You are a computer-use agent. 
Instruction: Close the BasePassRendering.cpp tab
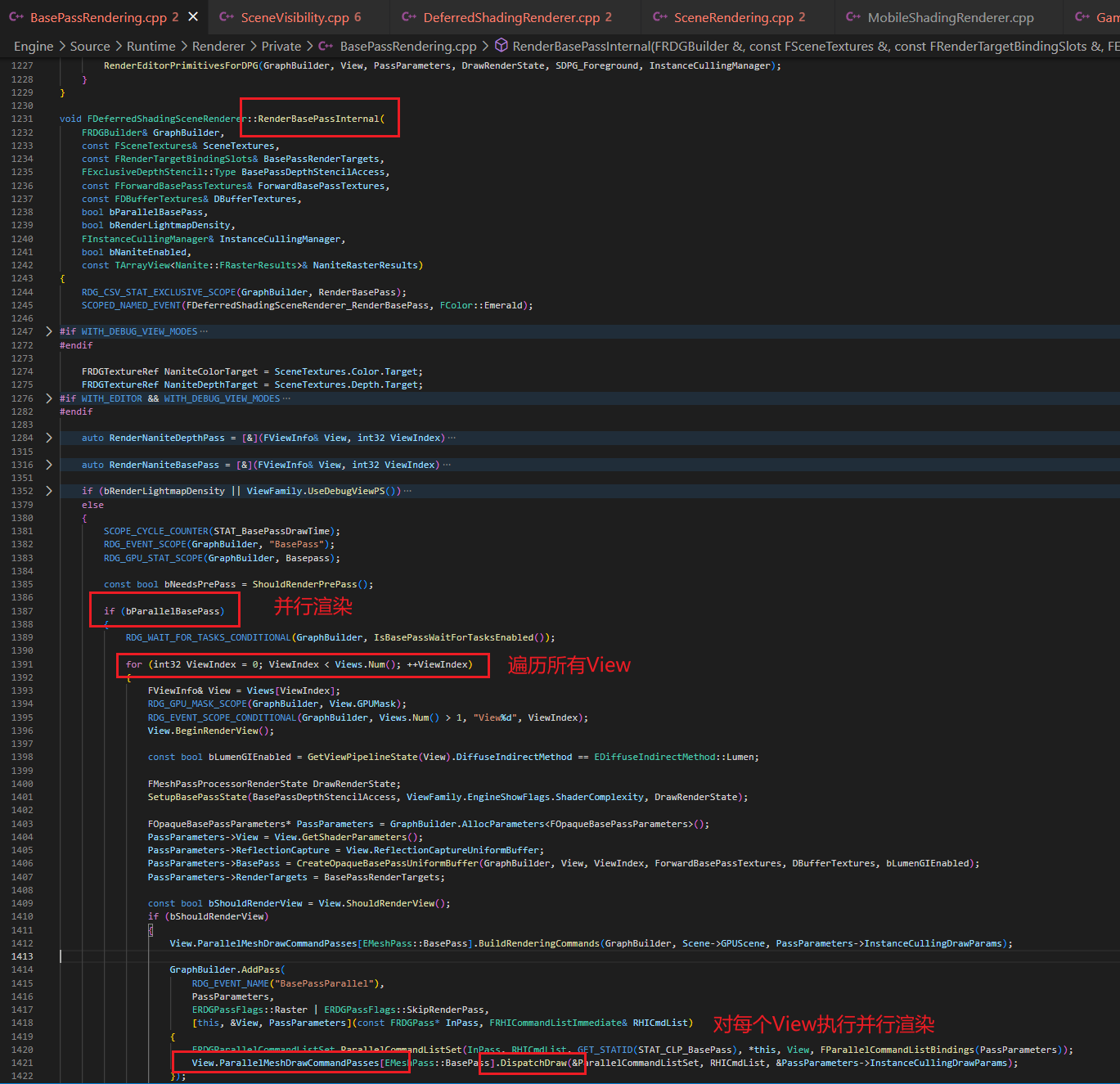[x=193, y=16]
